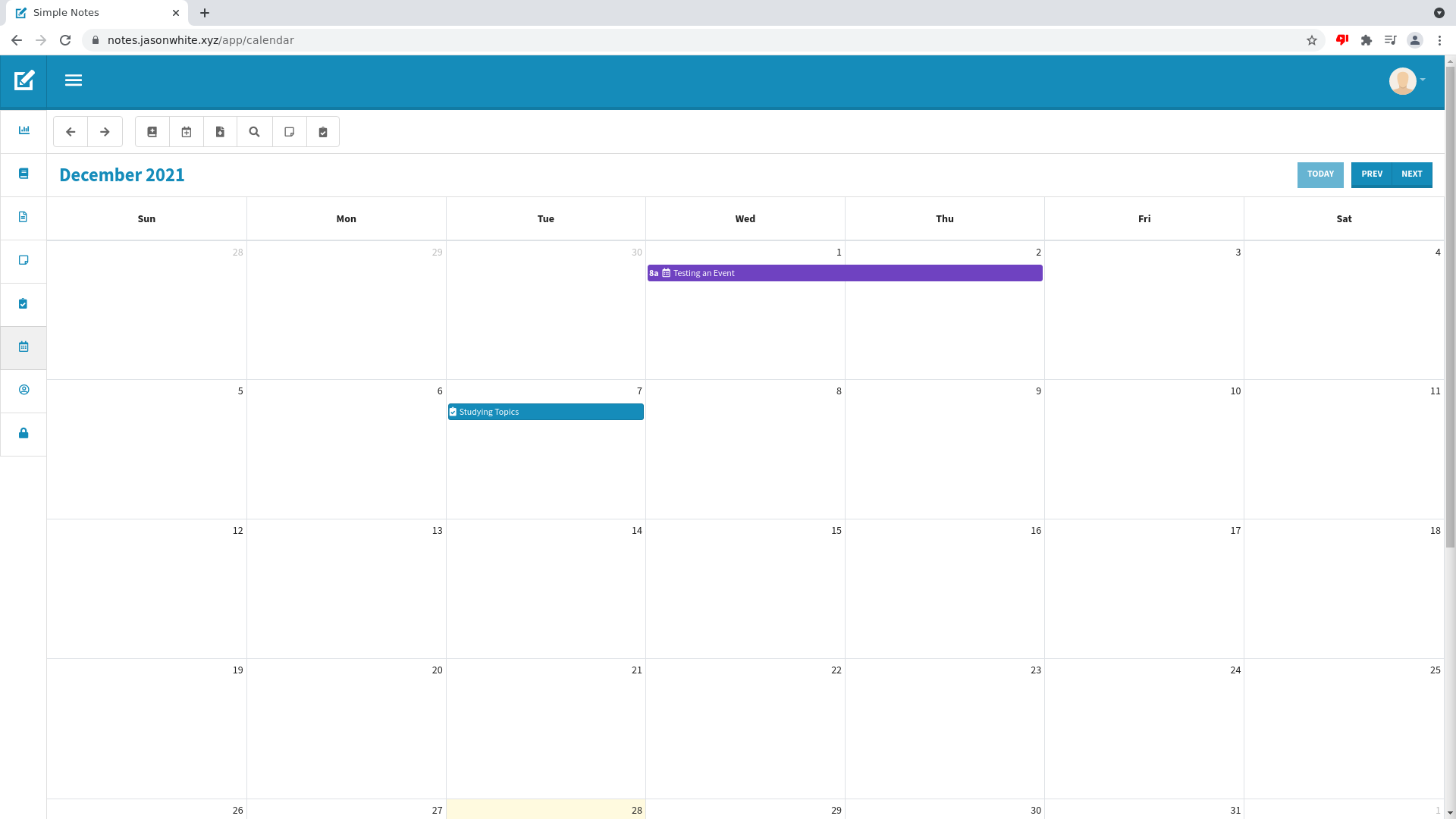Click the lock icon in sidebar
Viewport: 1456px width, 819px height.
(24, 433)
